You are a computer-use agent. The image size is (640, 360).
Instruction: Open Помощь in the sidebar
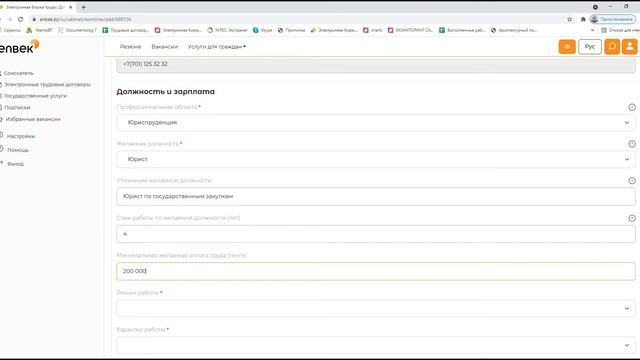point(18,150)
